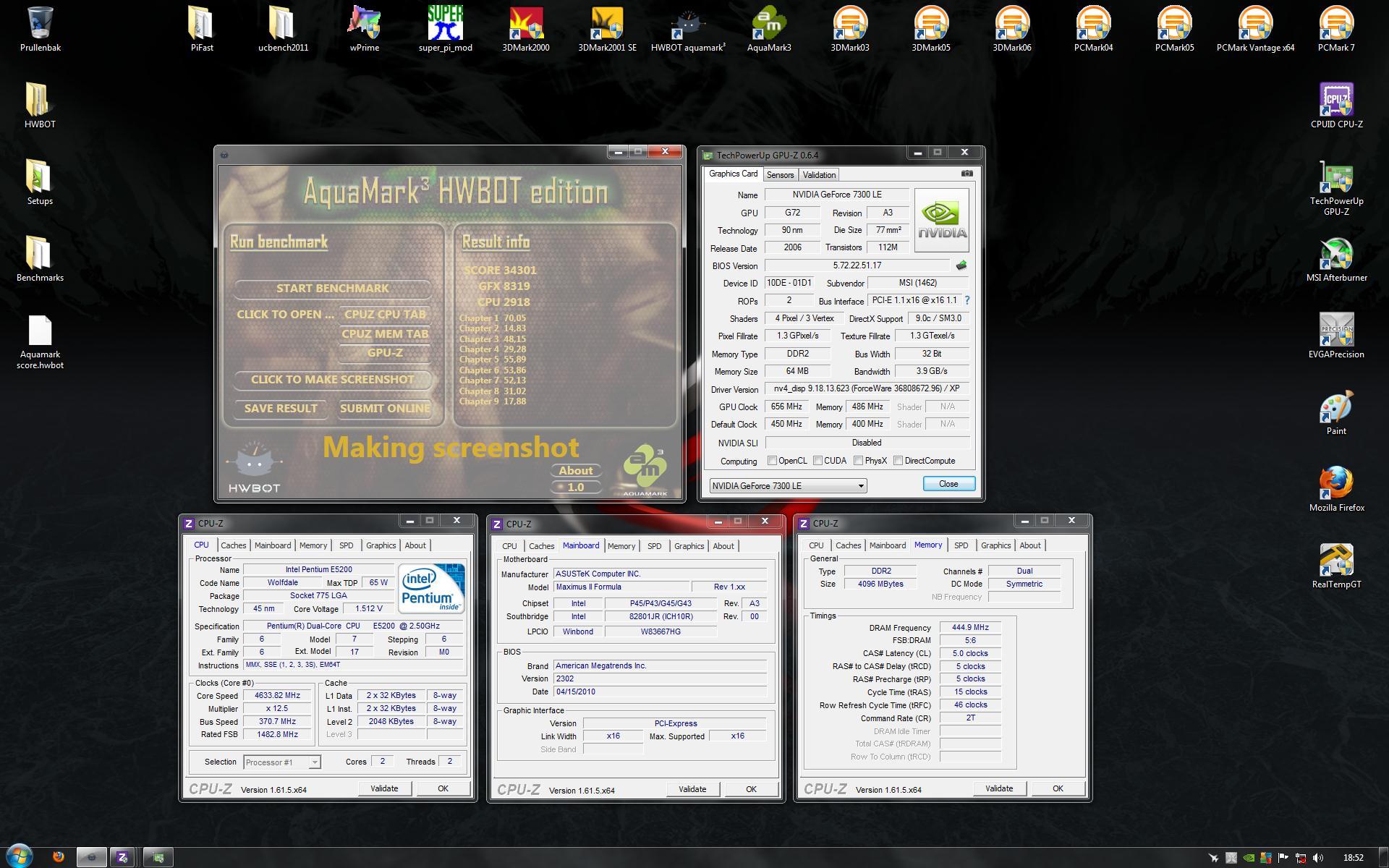Click CPUZ MEM TAB button
The height and width of the screenshot is (868, 1389).
point(385,334)
